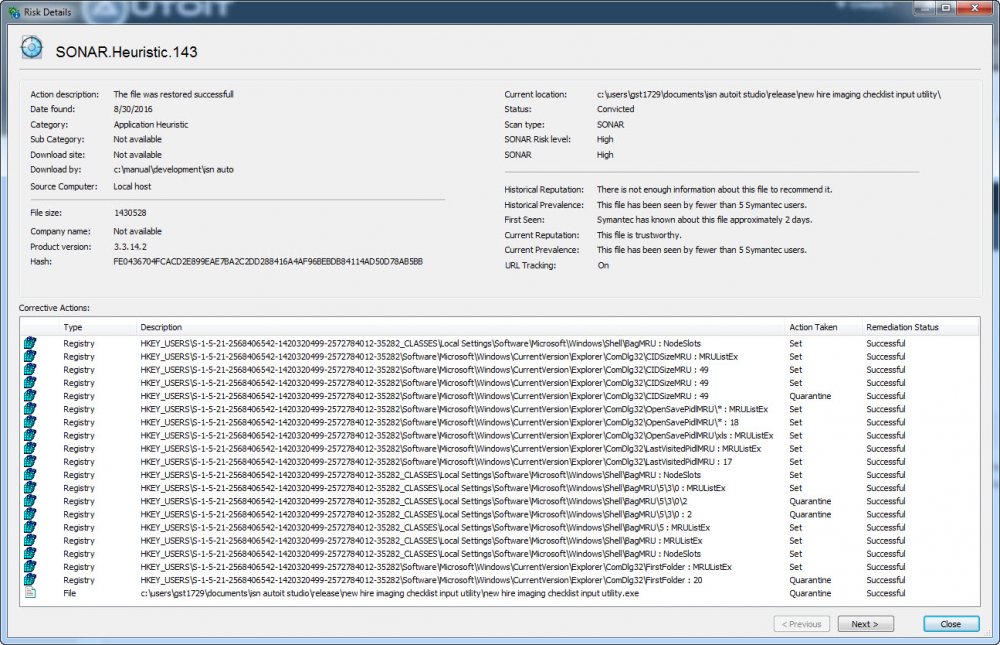Image resolution: width=1000 pixels, height=645 pixels.
Task: Select registry icon for FirstFolder : 20 row
Action: point(30,580)
